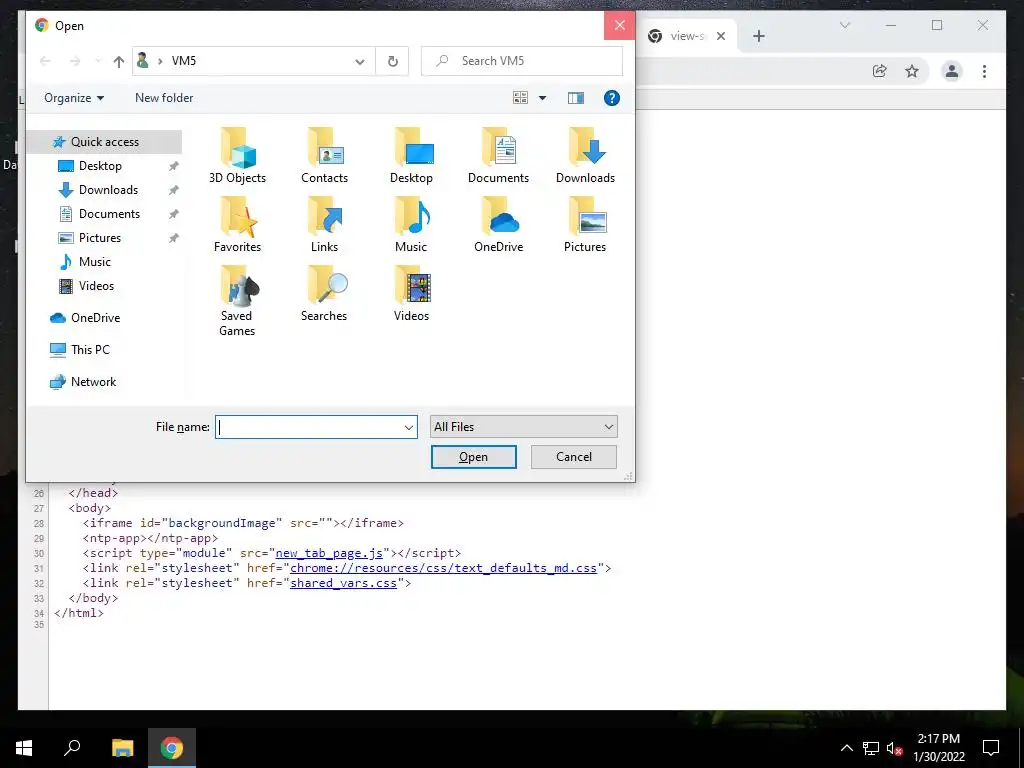Select Documents in navigation pane
1024x768 pixels.
pyautogui.click(x=108, y=214)
